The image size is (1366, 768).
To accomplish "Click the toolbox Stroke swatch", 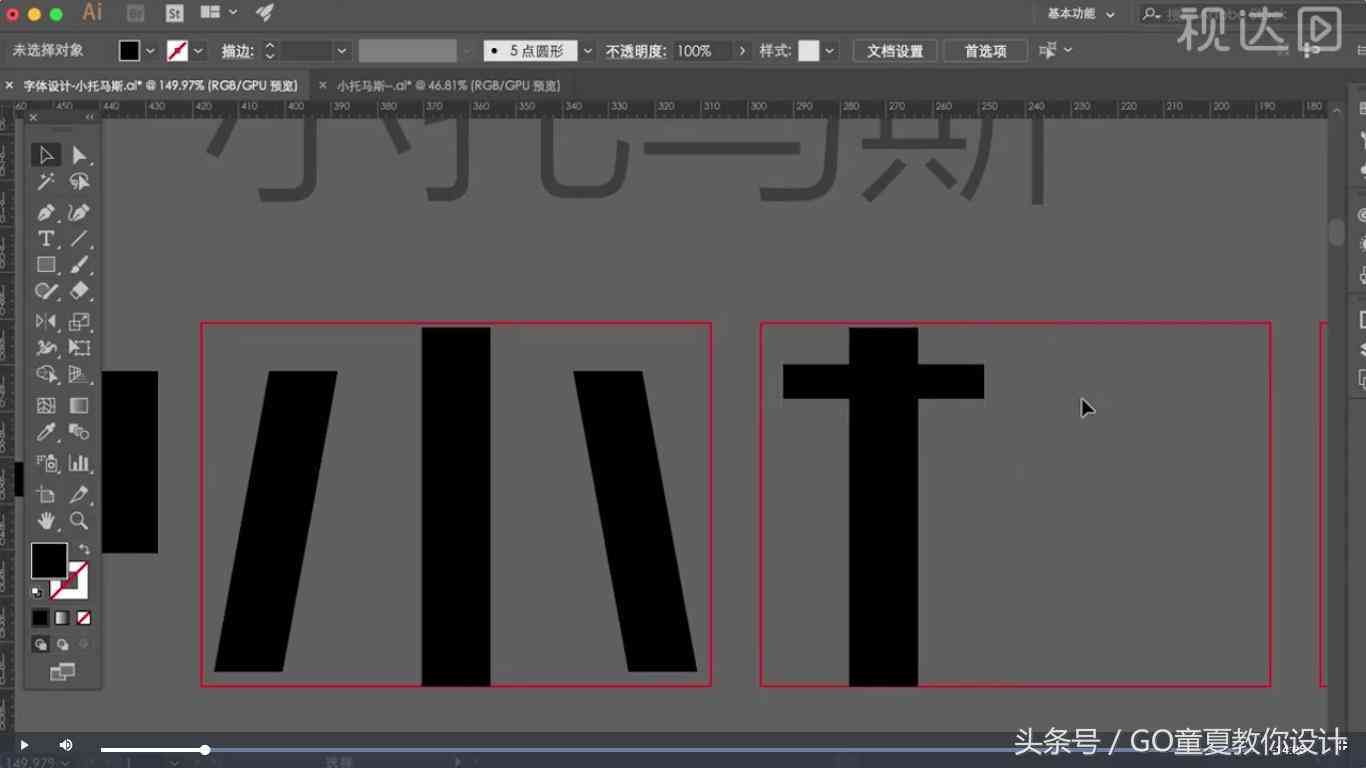I will point(76,586).
